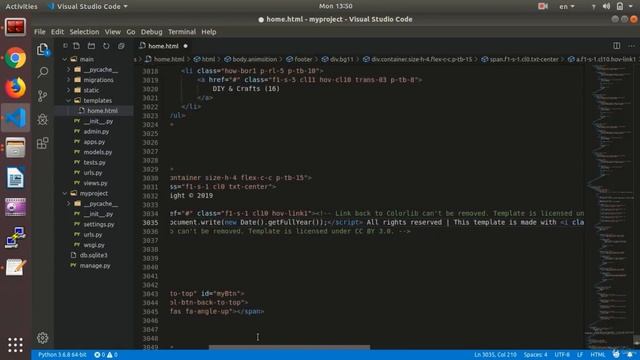640x360 pixels.
Task: Open the Search view in activity bar
Action: click(x=42, y=73)
